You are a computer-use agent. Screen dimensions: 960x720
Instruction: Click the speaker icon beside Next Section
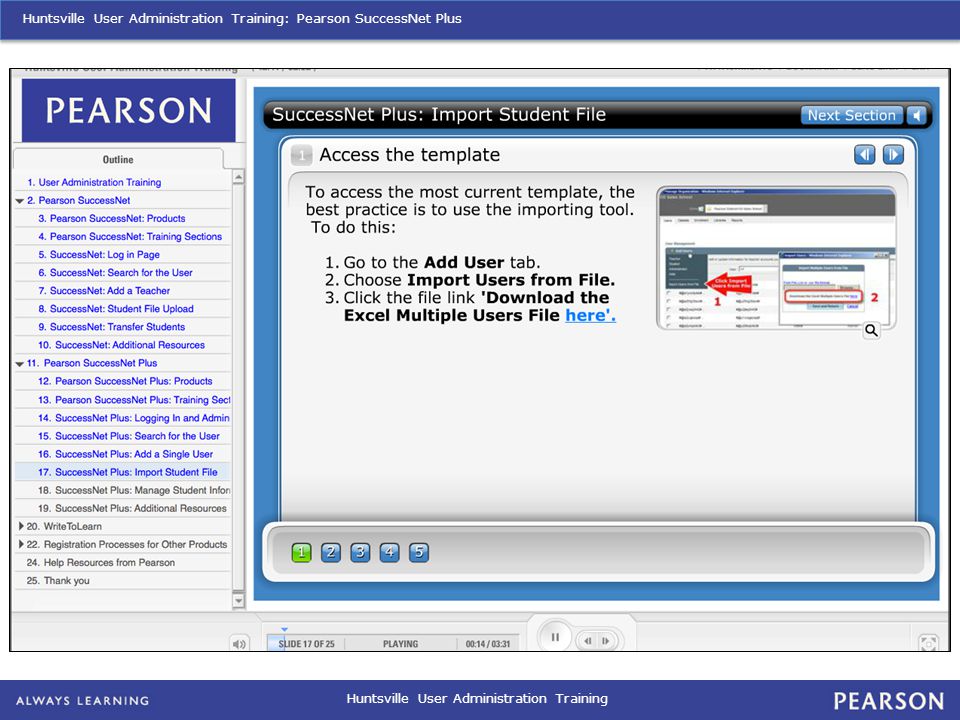(x=916, y=115)
